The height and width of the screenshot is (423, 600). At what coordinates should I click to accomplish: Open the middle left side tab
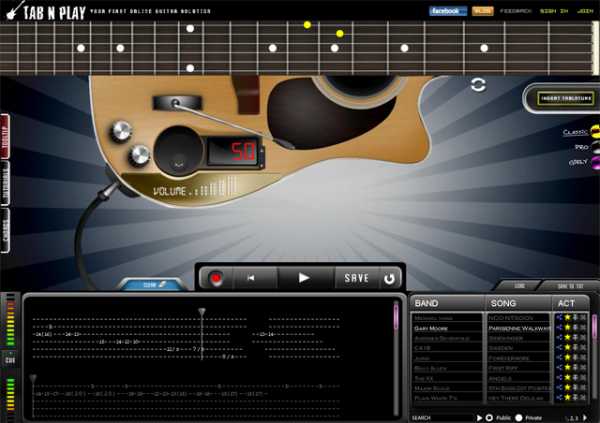coord(5,183)
